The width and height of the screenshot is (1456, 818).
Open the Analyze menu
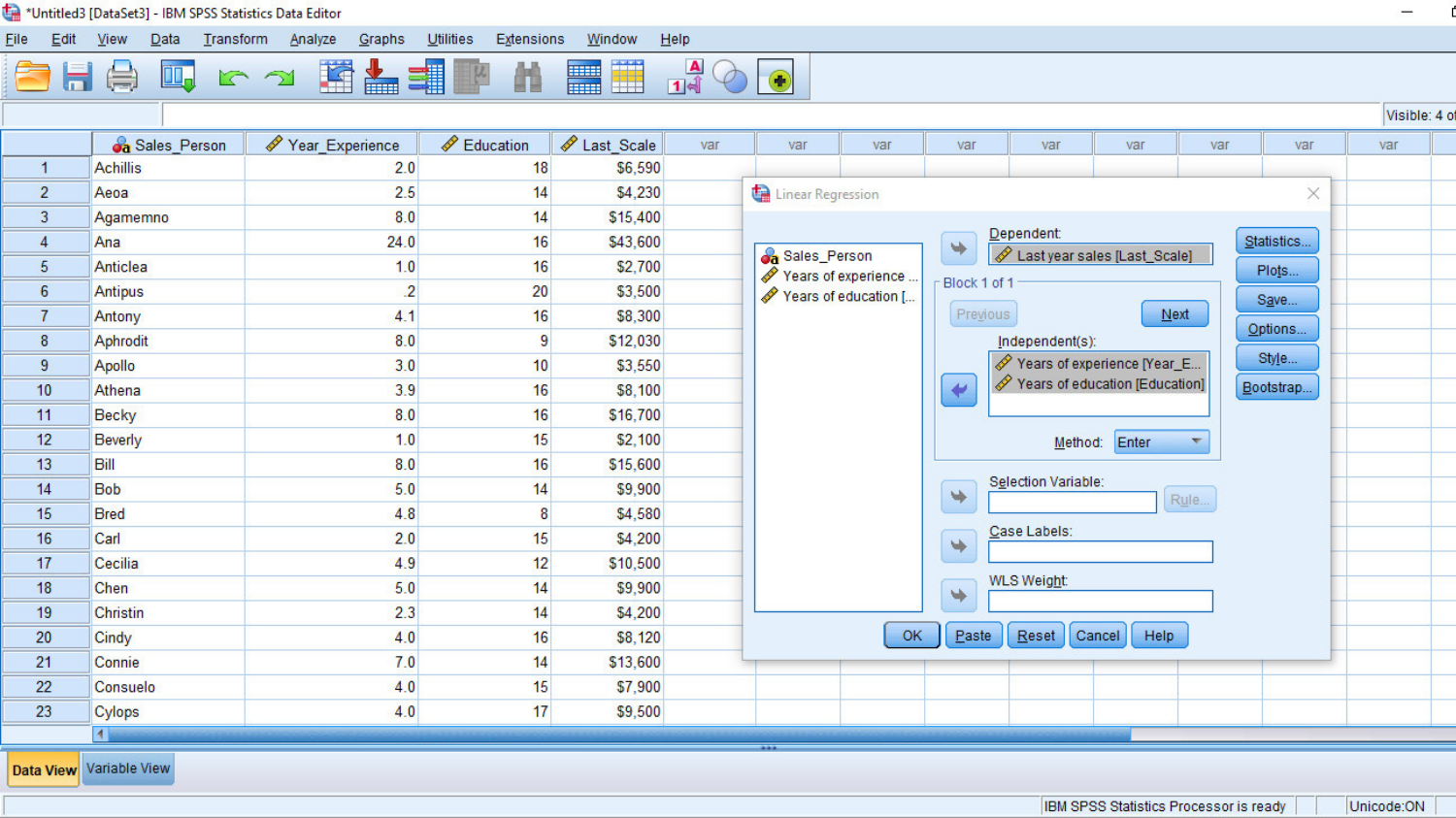click(x=313, y=39)
